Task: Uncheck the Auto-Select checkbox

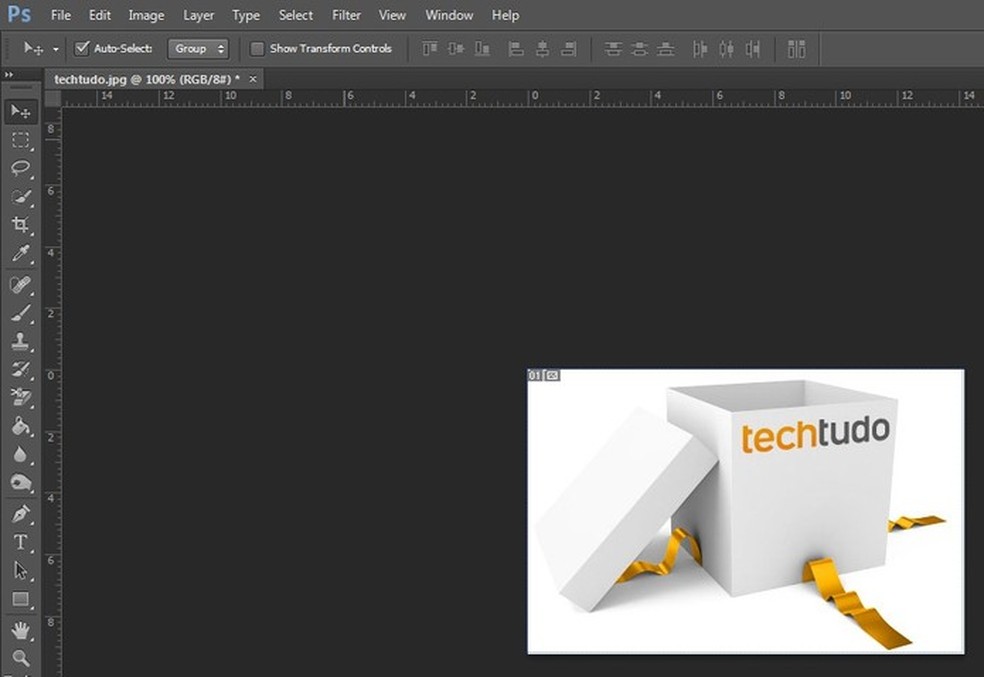Action: pos(82,48)
